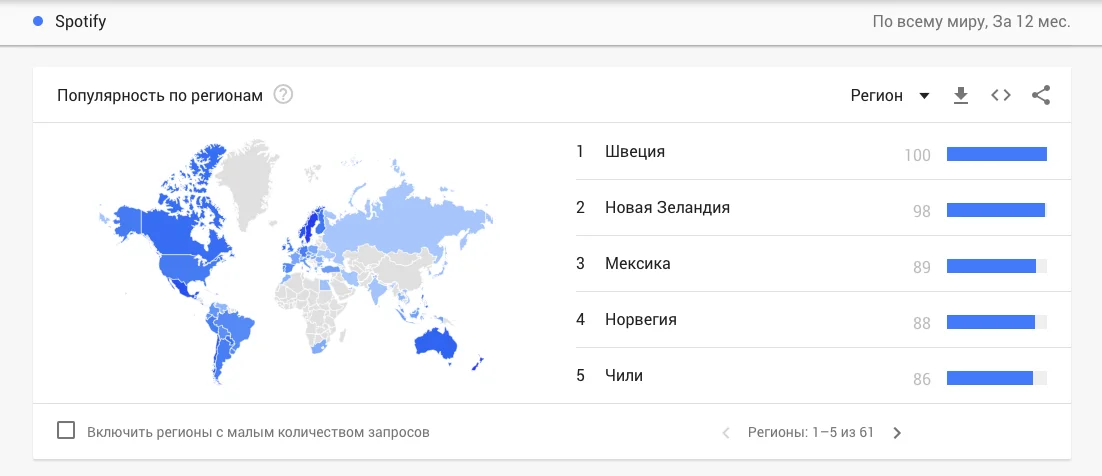Select Новая Зеландия row
This screenshot has height=476, width=1102.
pos(667,208)
